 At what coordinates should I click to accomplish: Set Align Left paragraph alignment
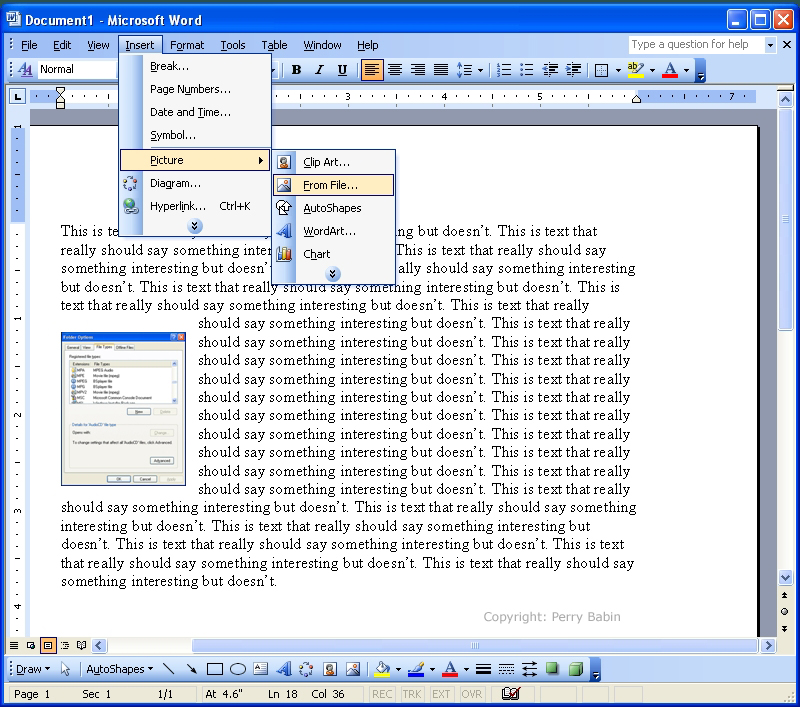point(371,69)
